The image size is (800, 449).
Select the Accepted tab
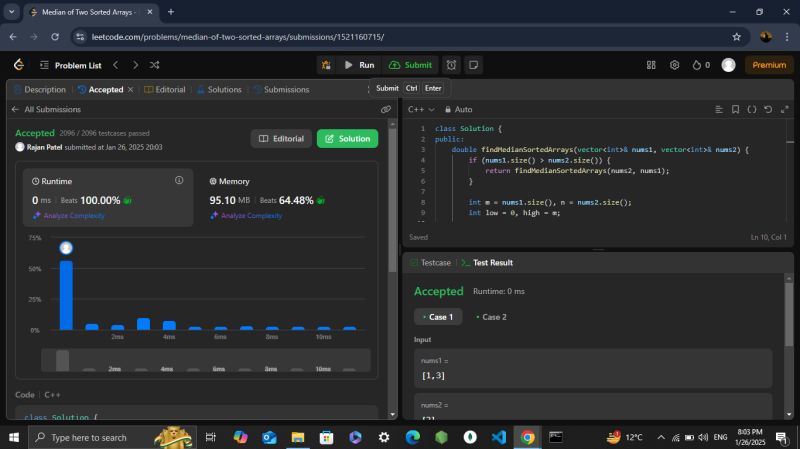(101, 89)
